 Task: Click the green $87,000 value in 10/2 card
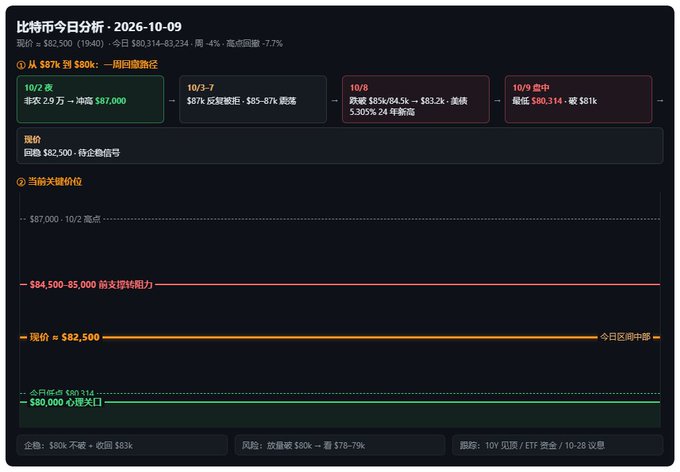pos(111,101)
